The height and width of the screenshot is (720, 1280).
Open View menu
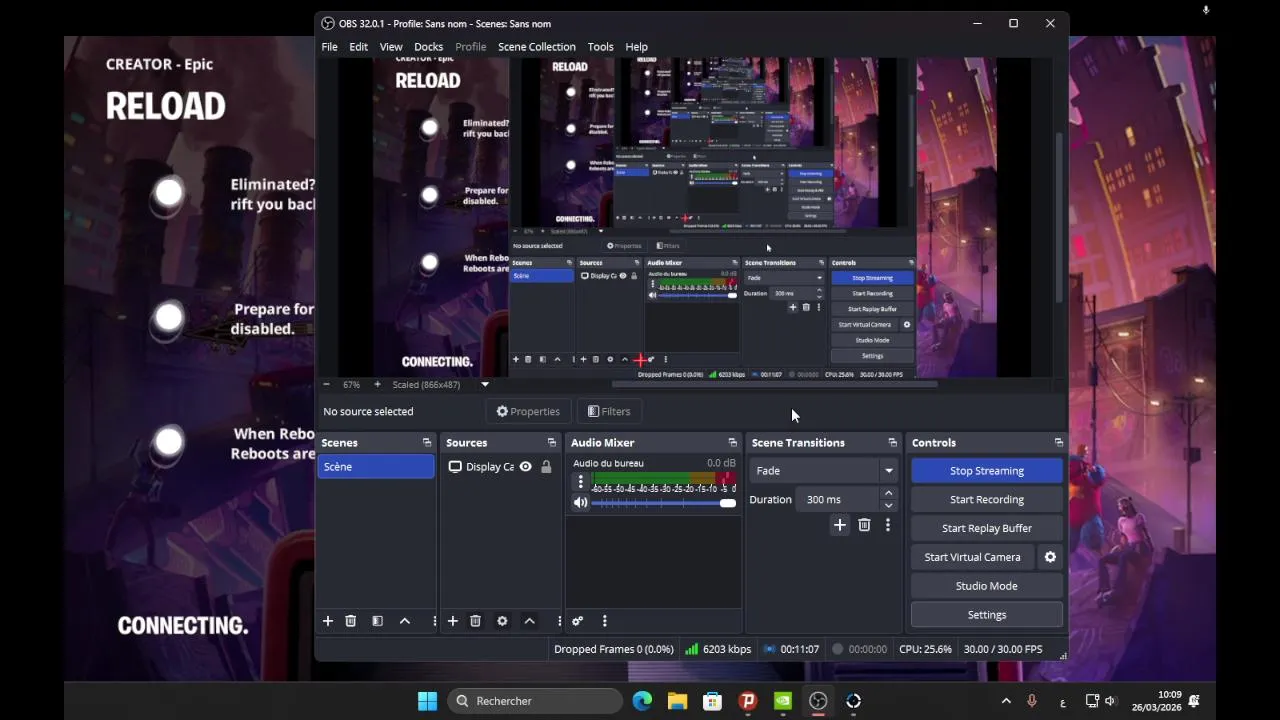pyautogui.click(x=391, y=47)
